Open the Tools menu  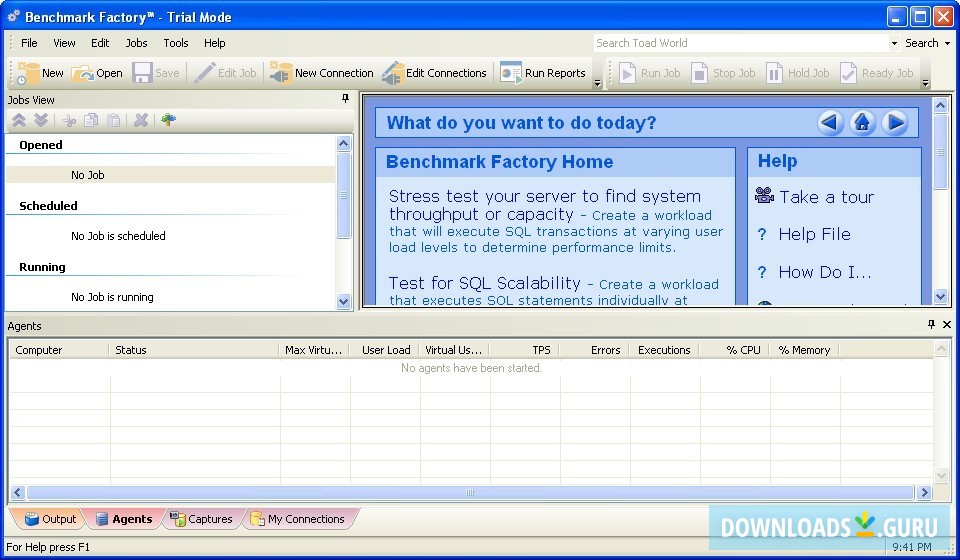[x=176, y=43]
